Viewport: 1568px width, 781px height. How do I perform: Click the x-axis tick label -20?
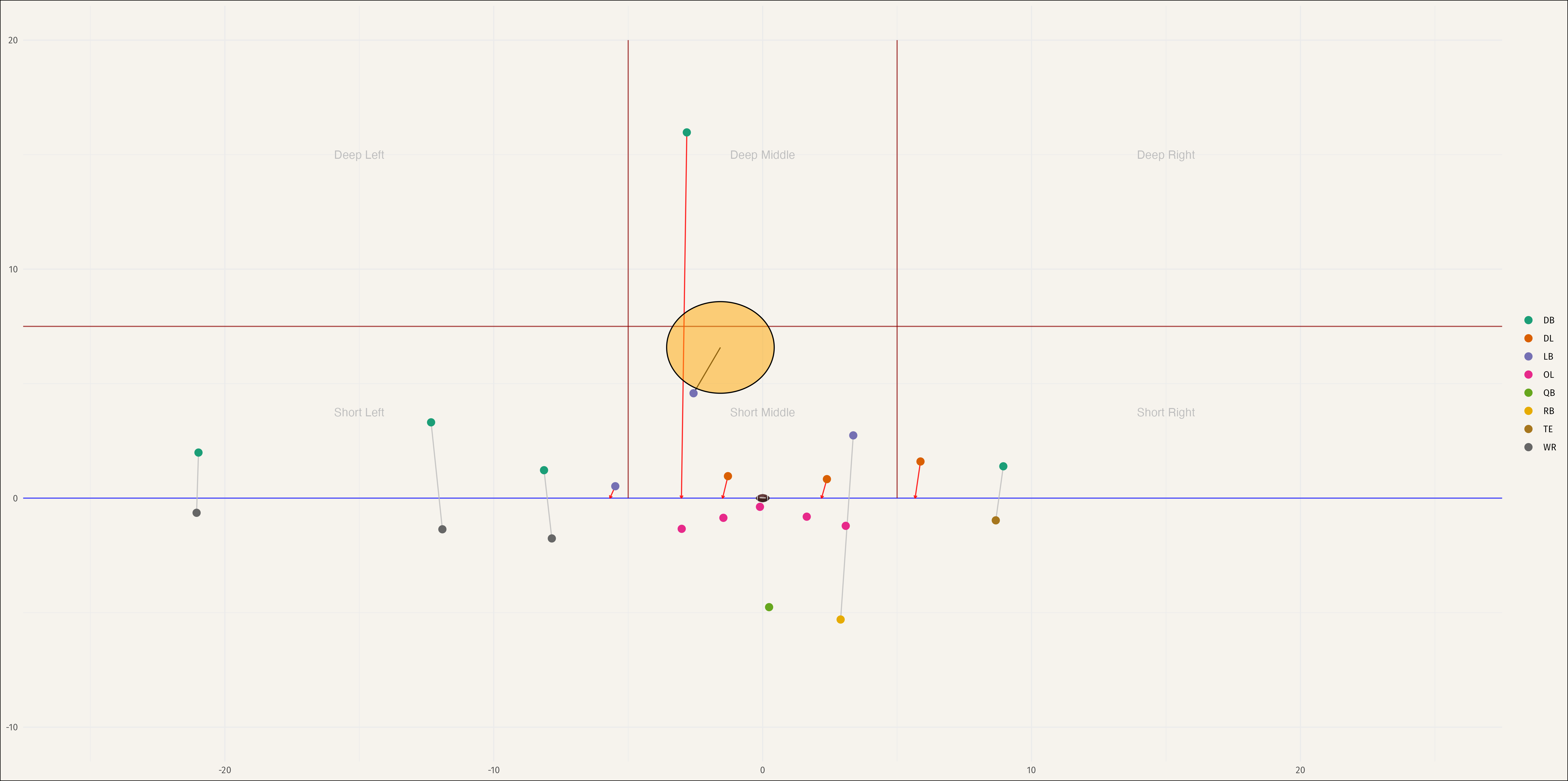(x=225, y=770)
